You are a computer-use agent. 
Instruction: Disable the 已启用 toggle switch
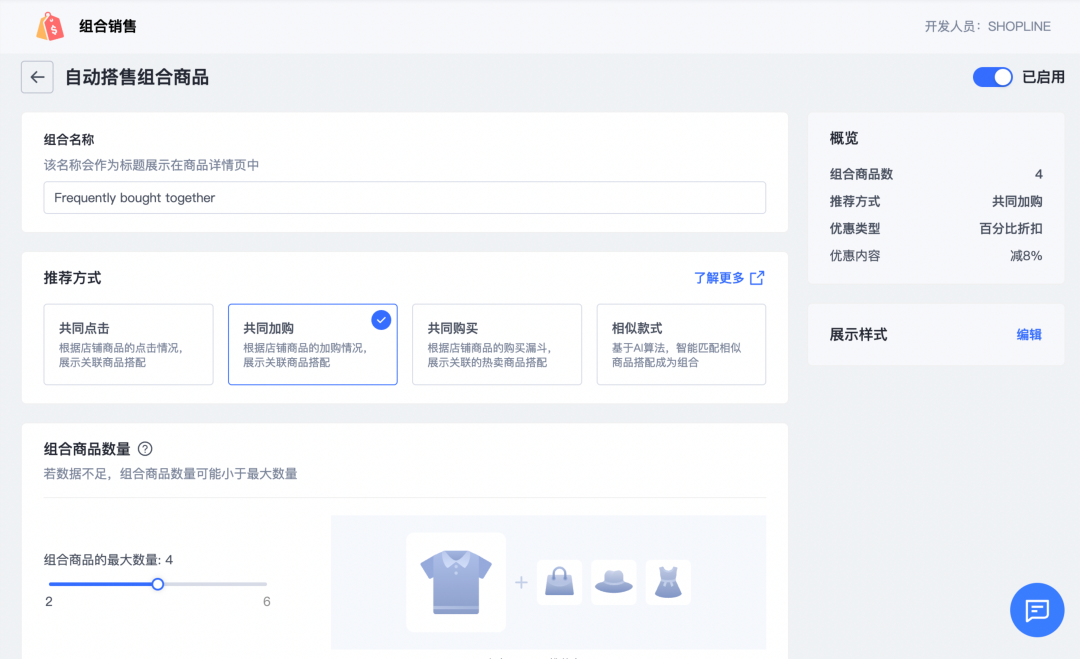[x=992, y=76]
